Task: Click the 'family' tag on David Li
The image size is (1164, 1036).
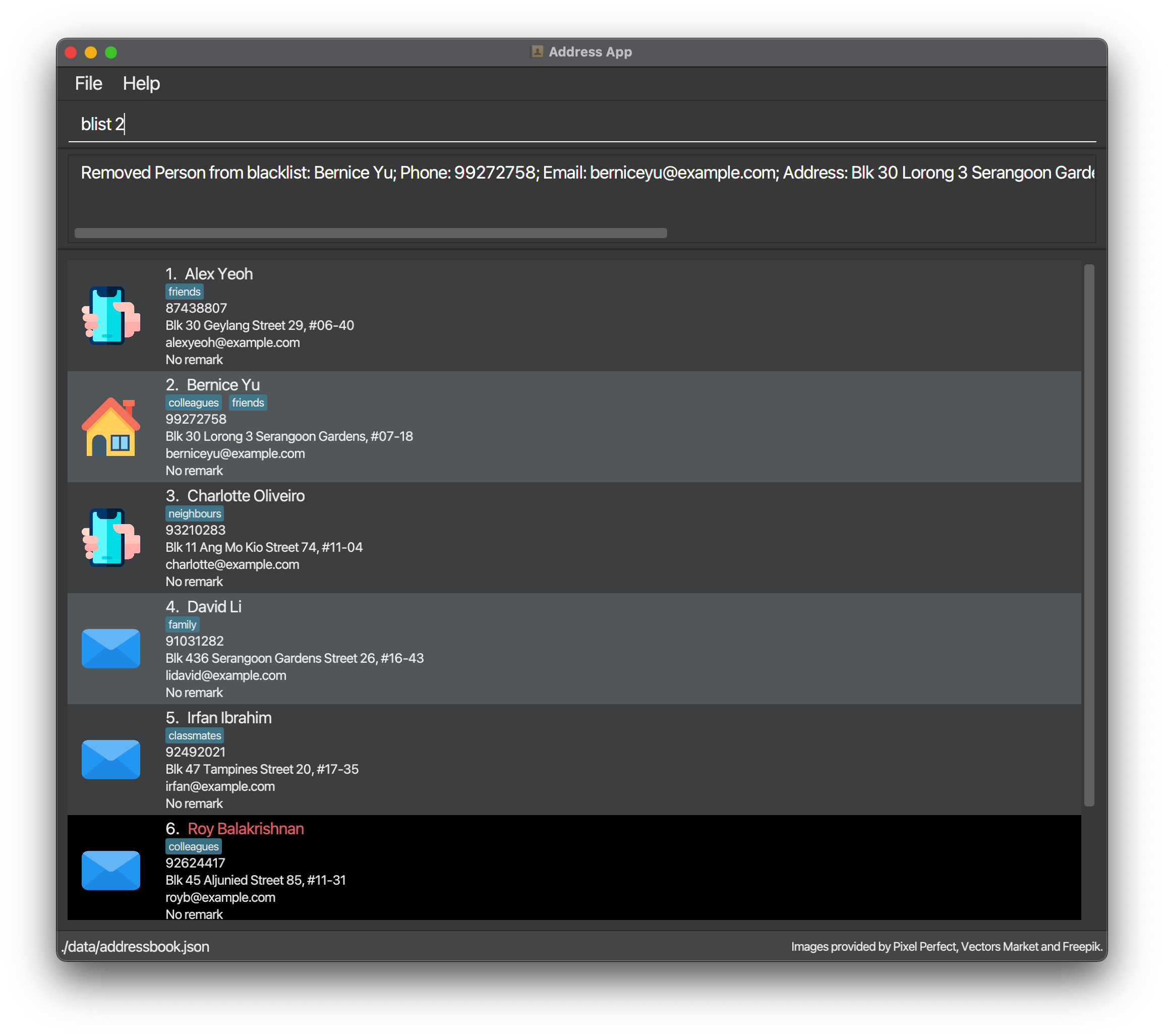Action: point(182,625)
